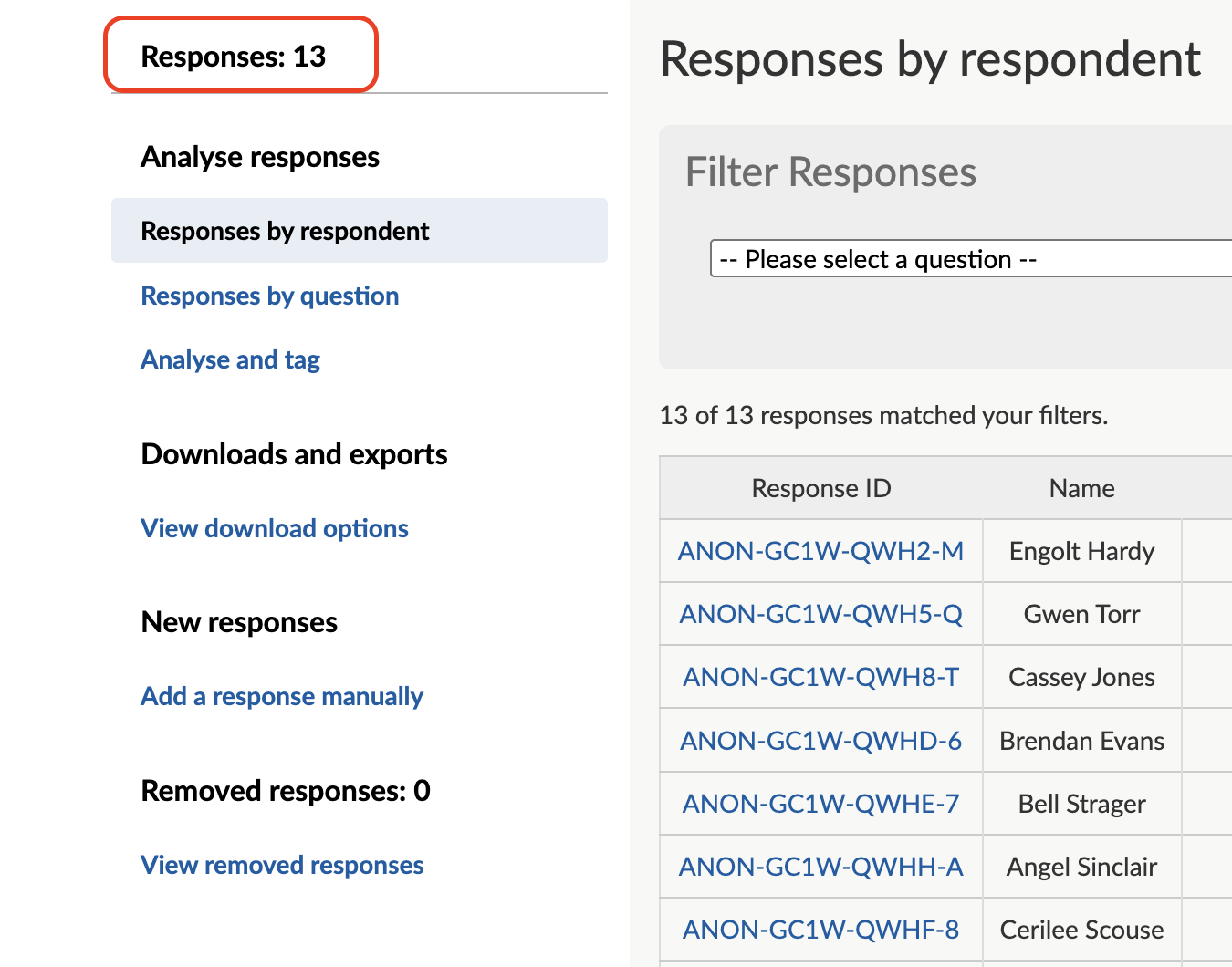Click the 'Removed responses: 0' heading

286,790
